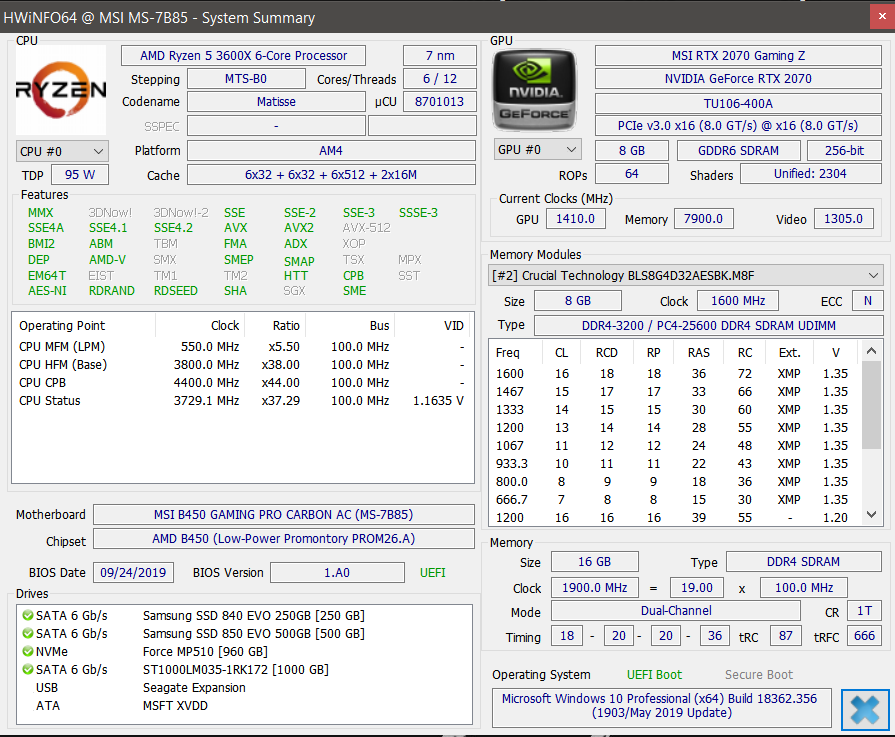Click the MTS-B0 stepping field
The width and height of the screenshot is (895, 737).
pos(246,79)
